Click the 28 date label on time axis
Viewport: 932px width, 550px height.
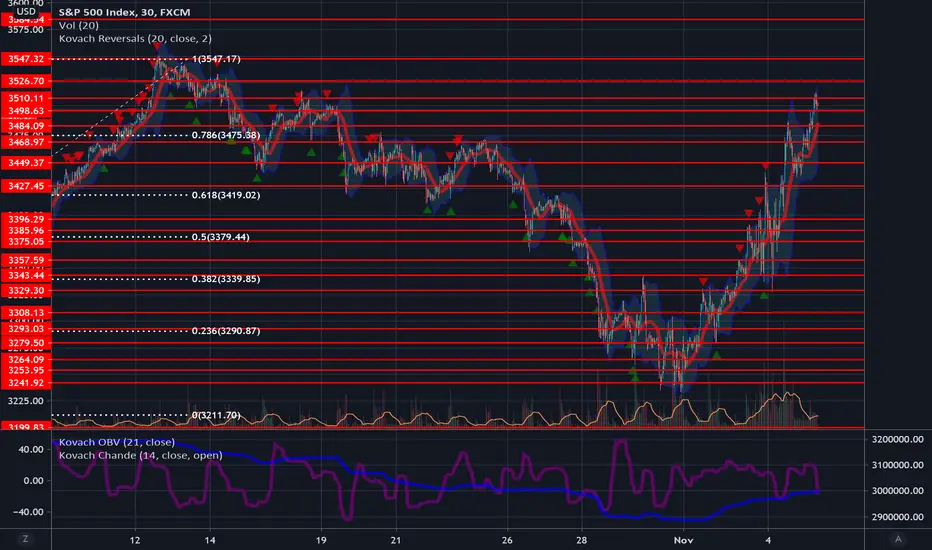click(x=581, y=540)
